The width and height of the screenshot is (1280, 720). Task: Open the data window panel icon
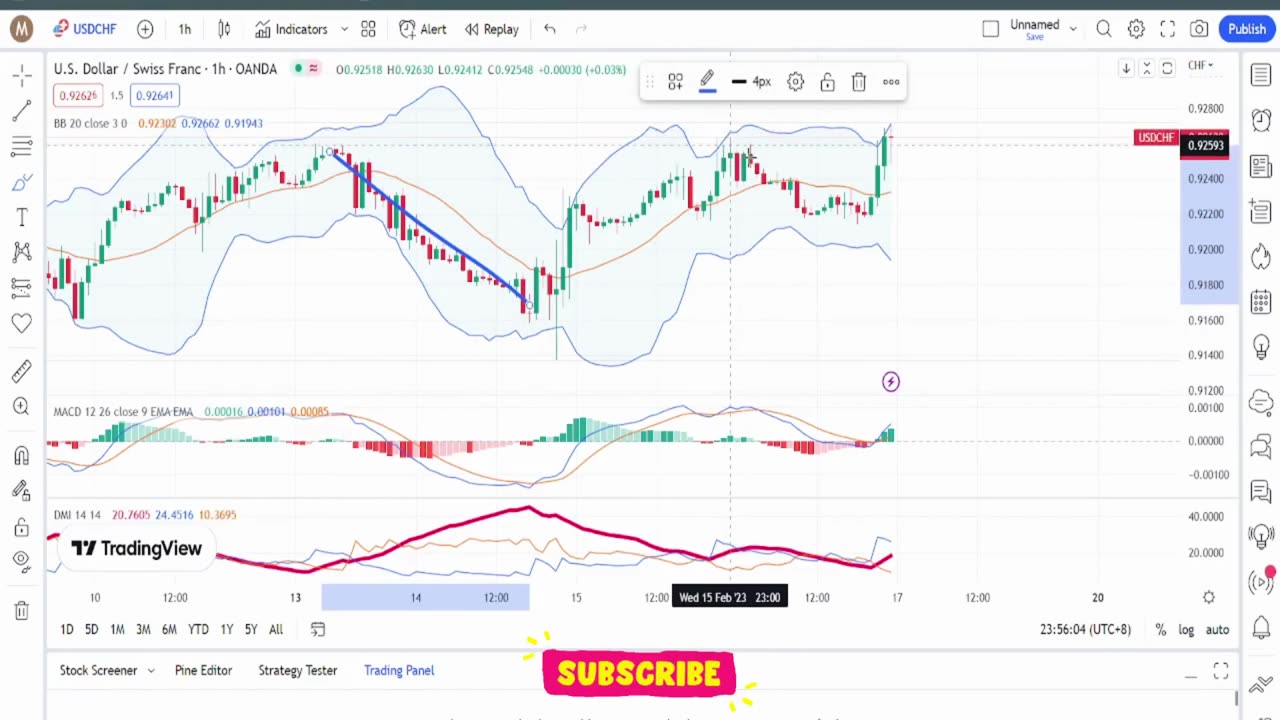(1261, 211)
